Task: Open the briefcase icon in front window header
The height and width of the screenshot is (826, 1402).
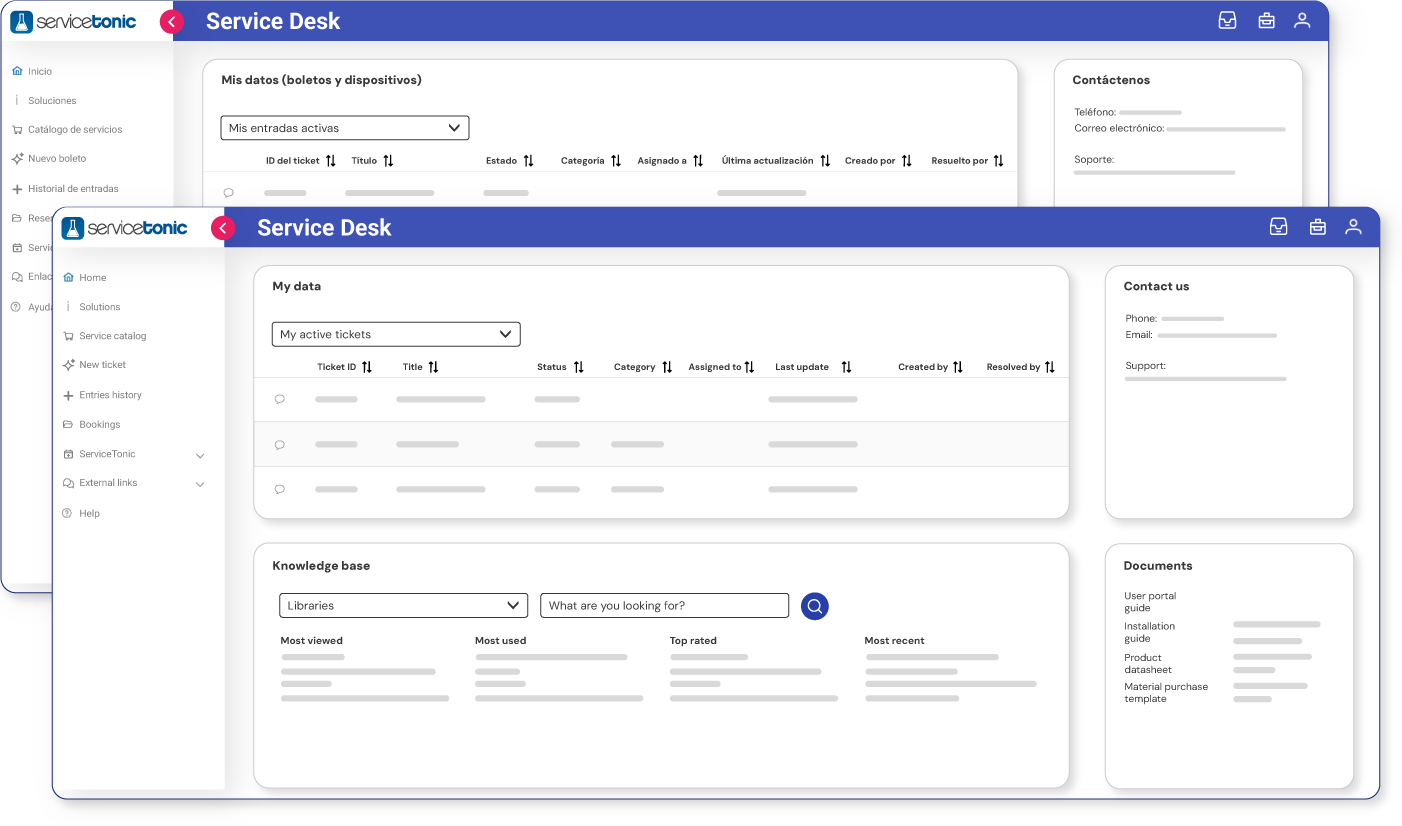Action: pyautogui.click(x=1318, y=227)
